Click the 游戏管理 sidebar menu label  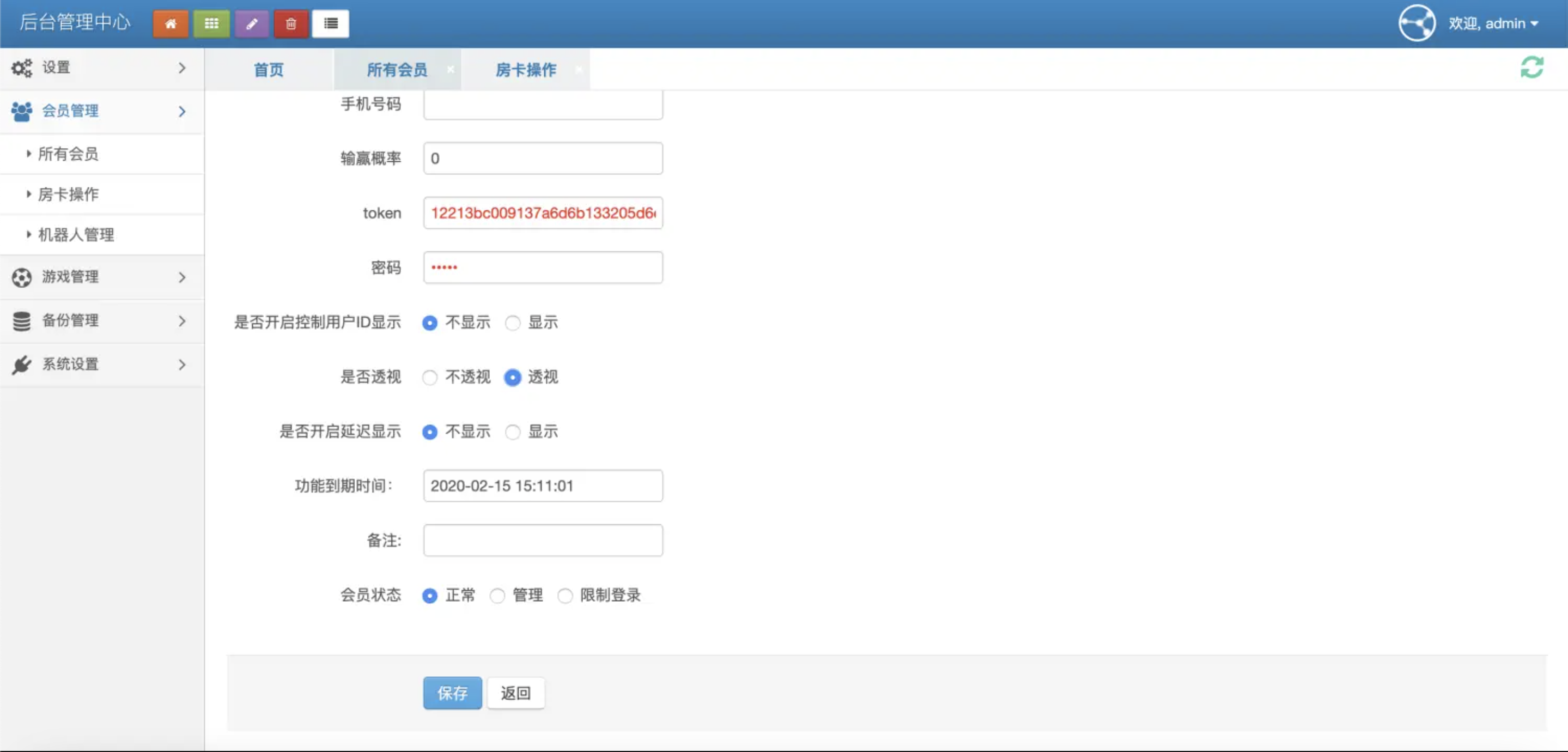[x=70, y=277]
